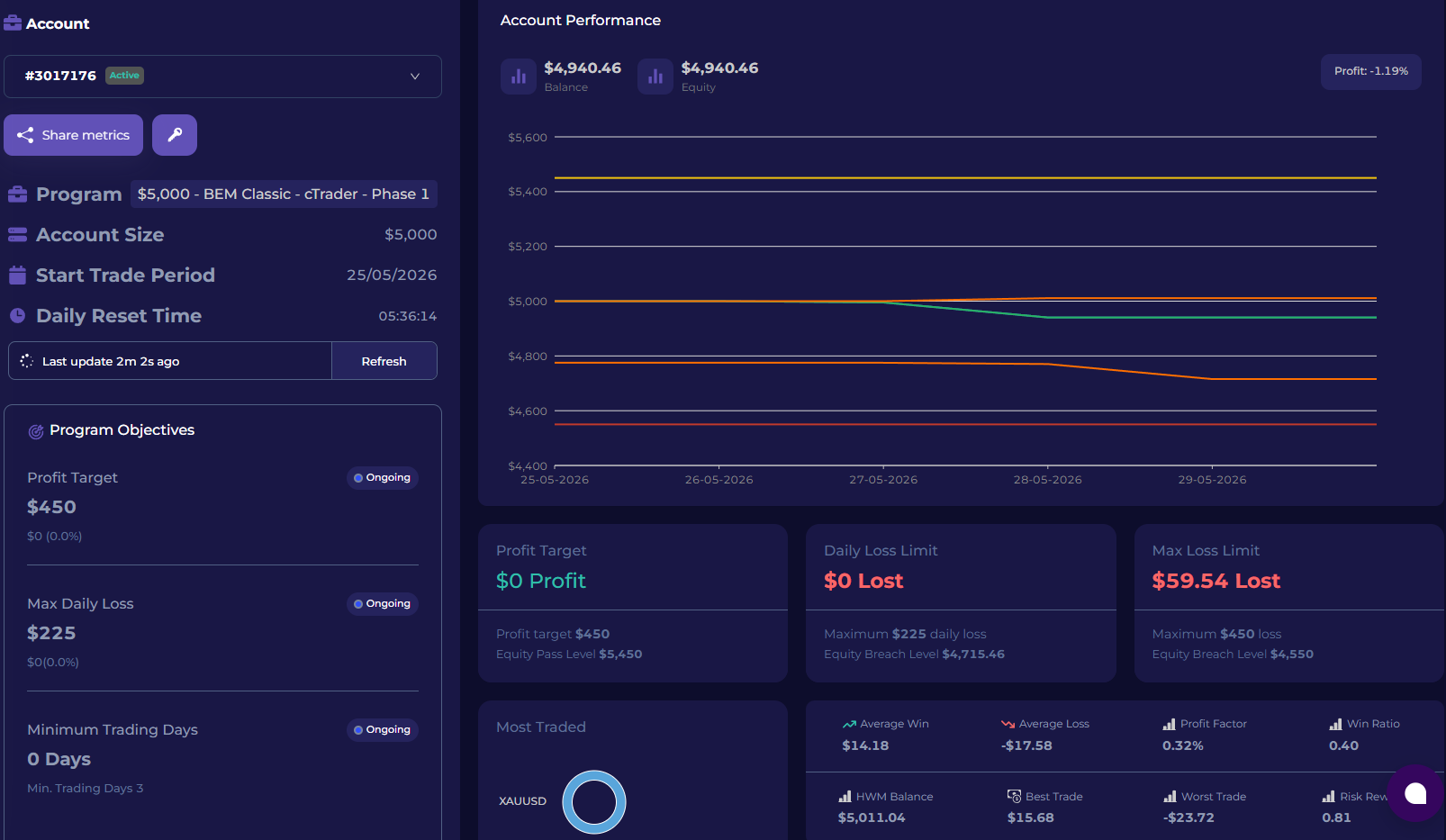Click the Equity Breach Level $4,550 text
The height and width of the screenshot is (840, 1446).
click(1233, 655)
